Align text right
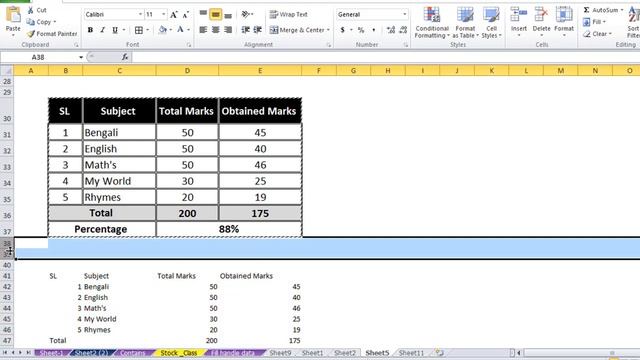This screenshot has height=360, width=640. click(228, 30)
